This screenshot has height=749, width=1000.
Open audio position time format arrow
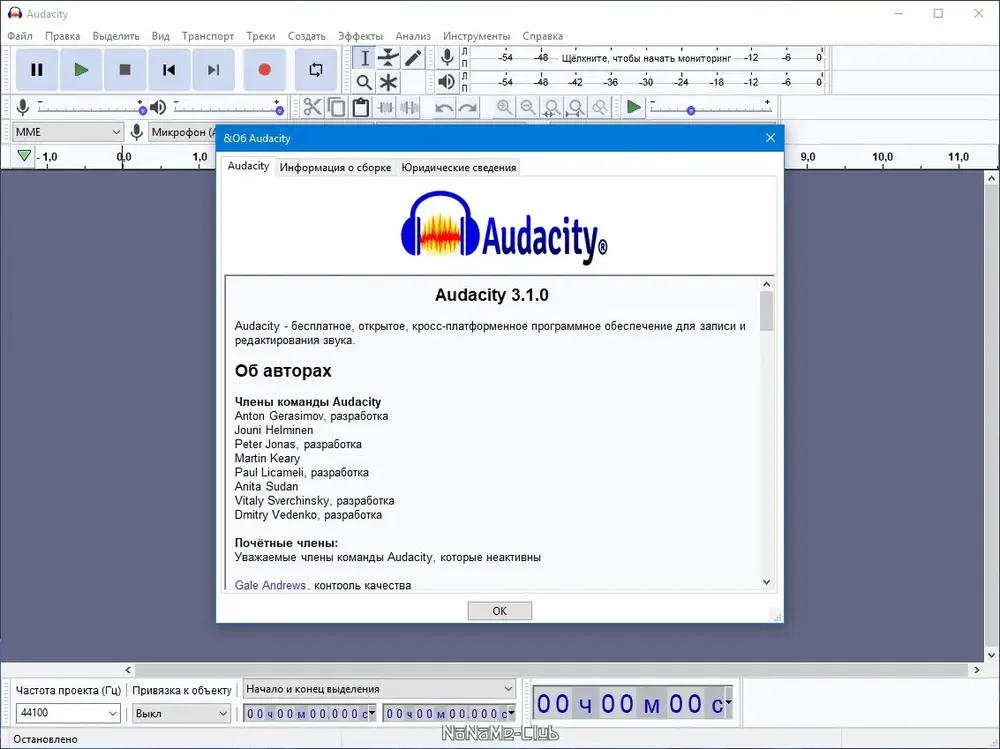728,703
